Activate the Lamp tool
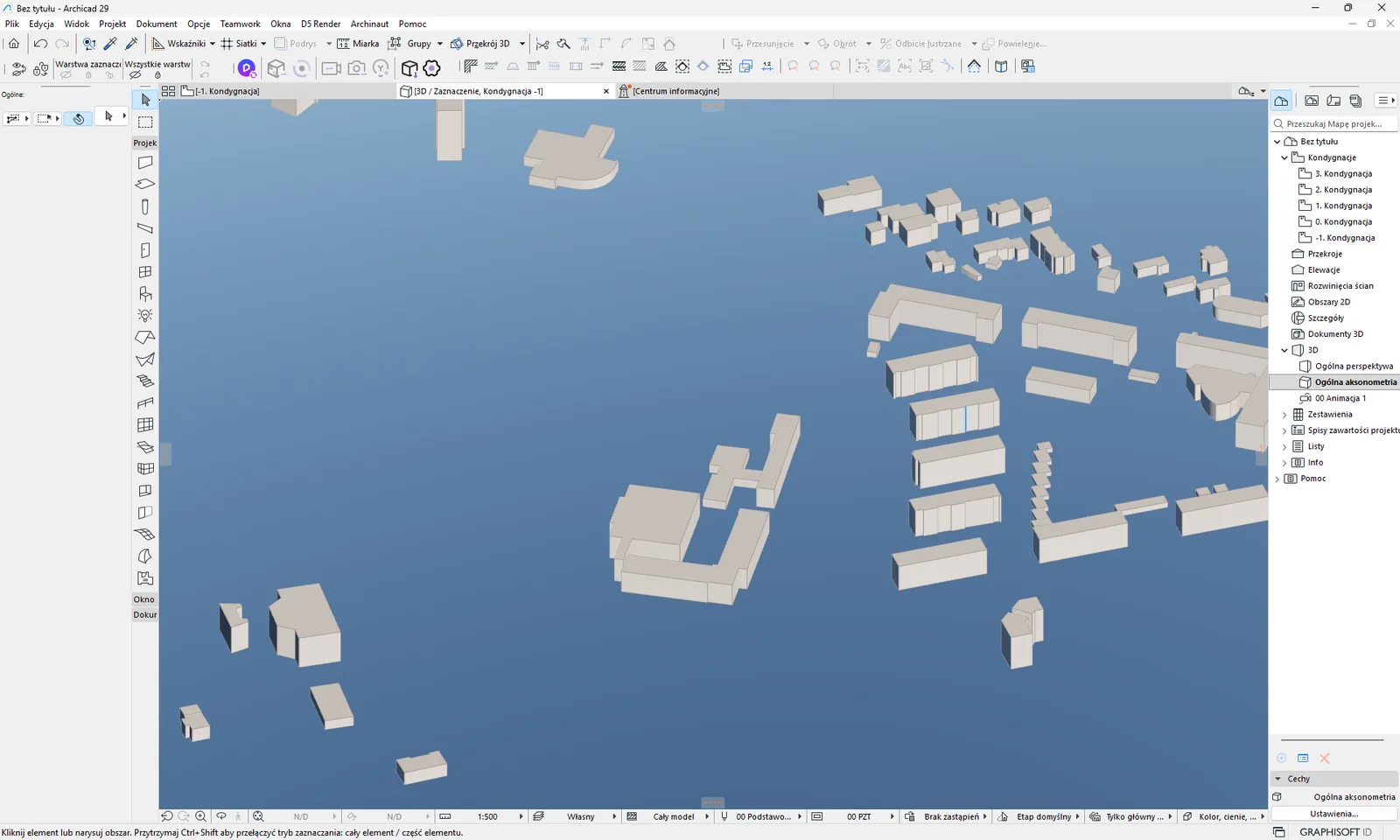Screen dimensions: 1400x840 coord(145,316)
